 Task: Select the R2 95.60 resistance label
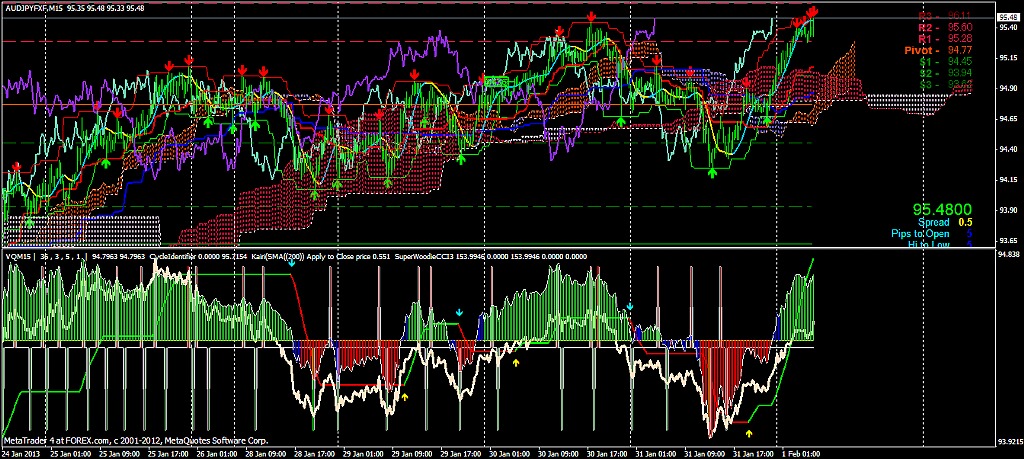coord(947,27)
